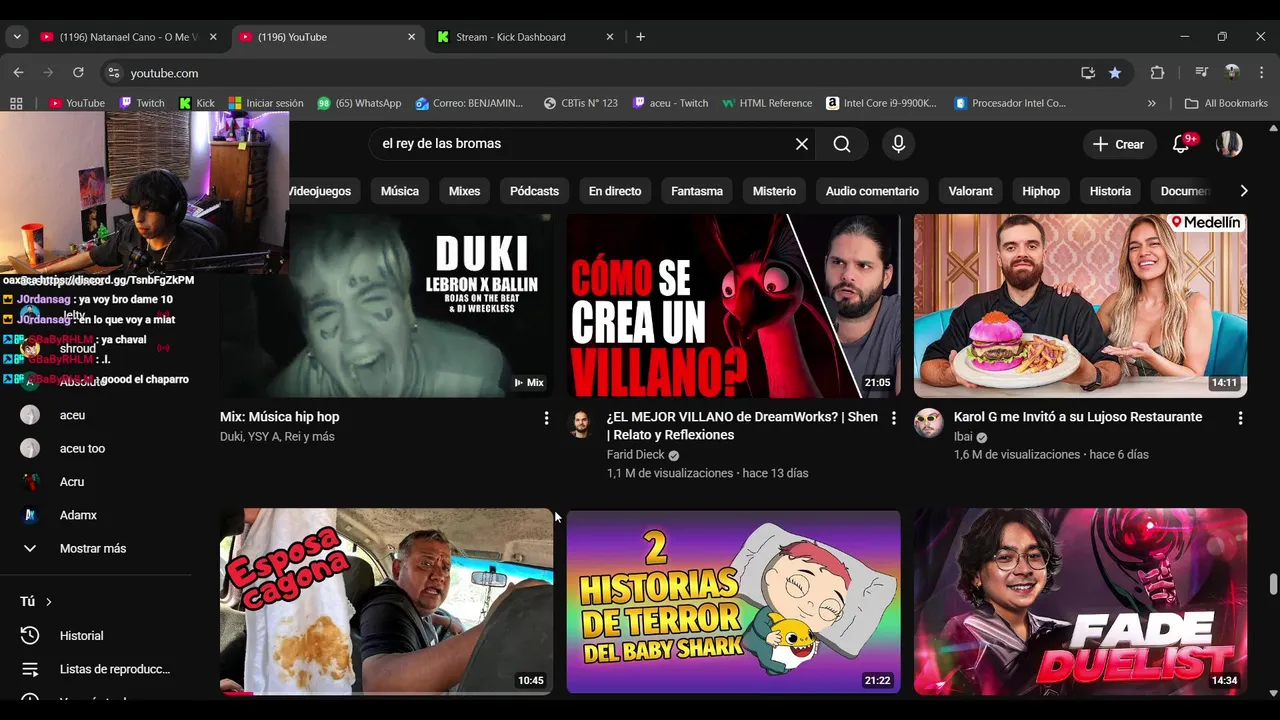Select the Valorant filter chip

coord(970,191)
